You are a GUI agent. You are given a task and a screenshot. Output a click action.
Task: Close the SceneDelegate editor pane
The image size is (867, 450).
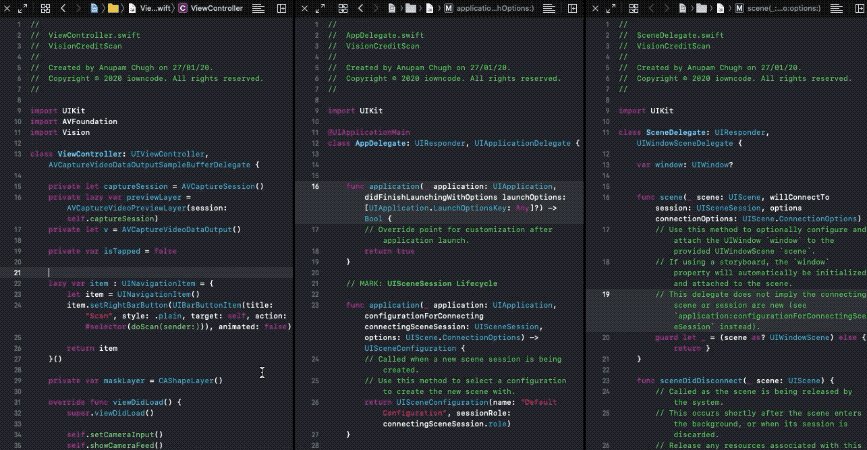click(596, 7)
